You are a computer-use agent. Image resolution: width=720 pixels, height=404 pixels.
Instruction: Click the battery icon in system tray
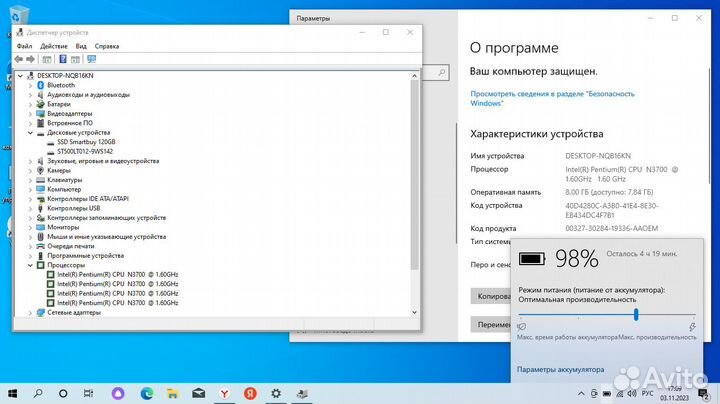pos(607,394)
